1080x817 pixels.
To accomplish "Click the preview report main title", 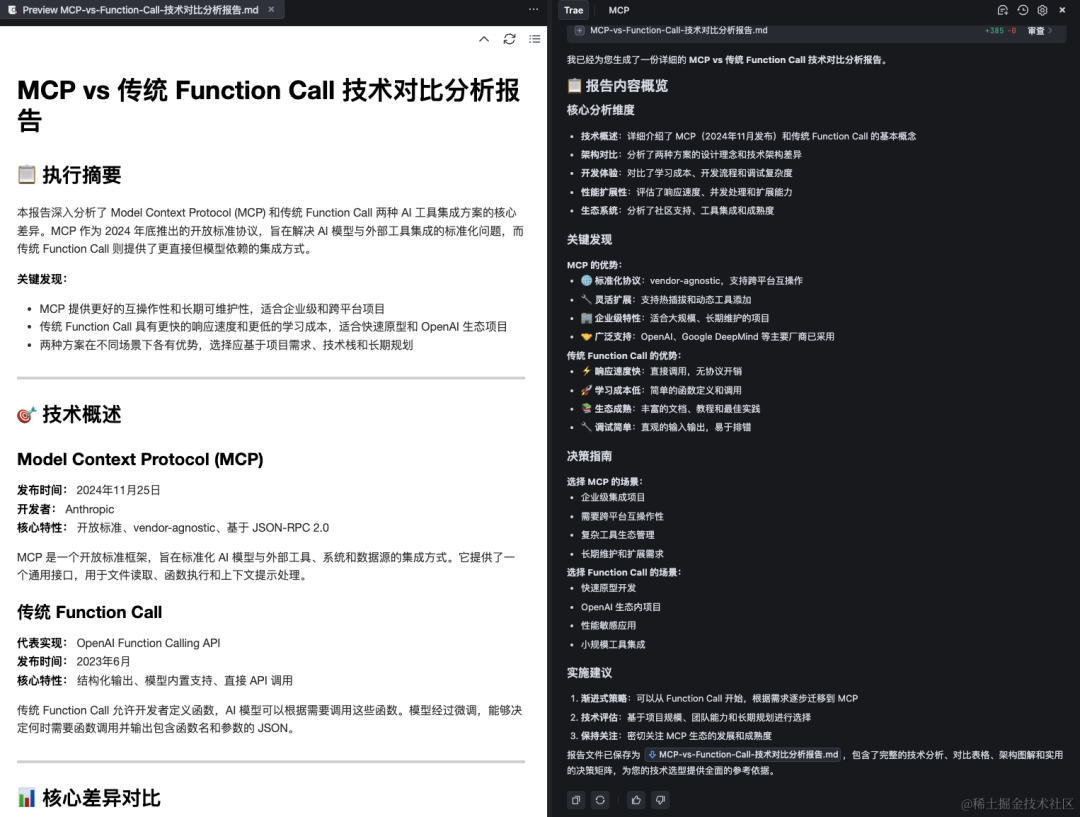I will (269, 105).
